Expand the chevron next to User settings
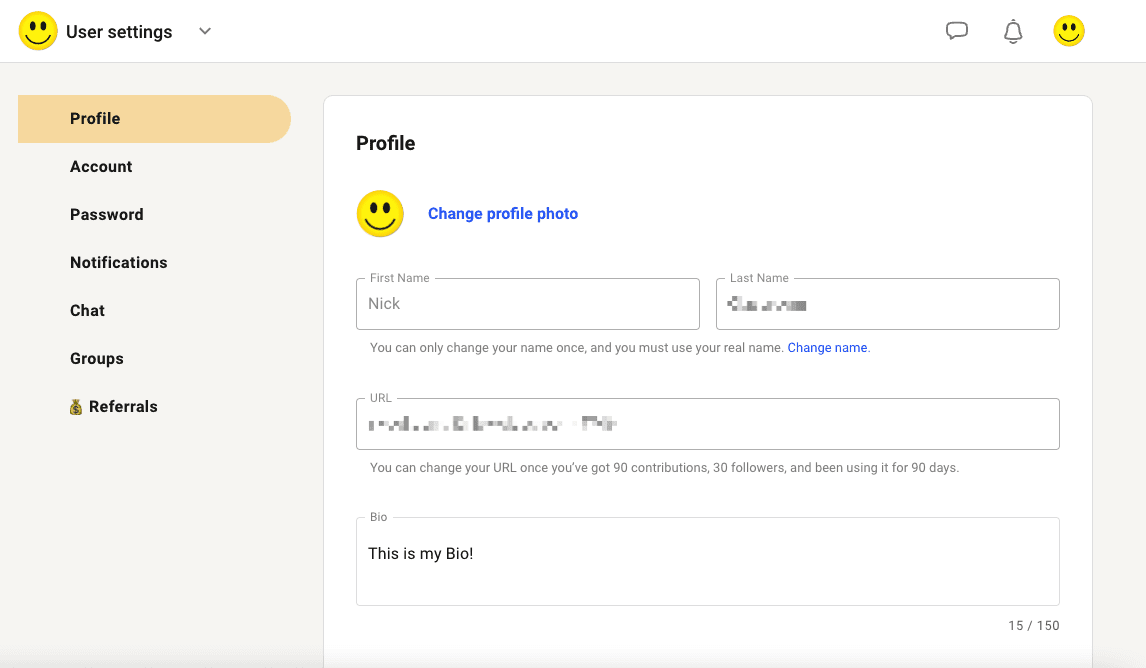The image size is (1146, 668). tap(205, 31)
